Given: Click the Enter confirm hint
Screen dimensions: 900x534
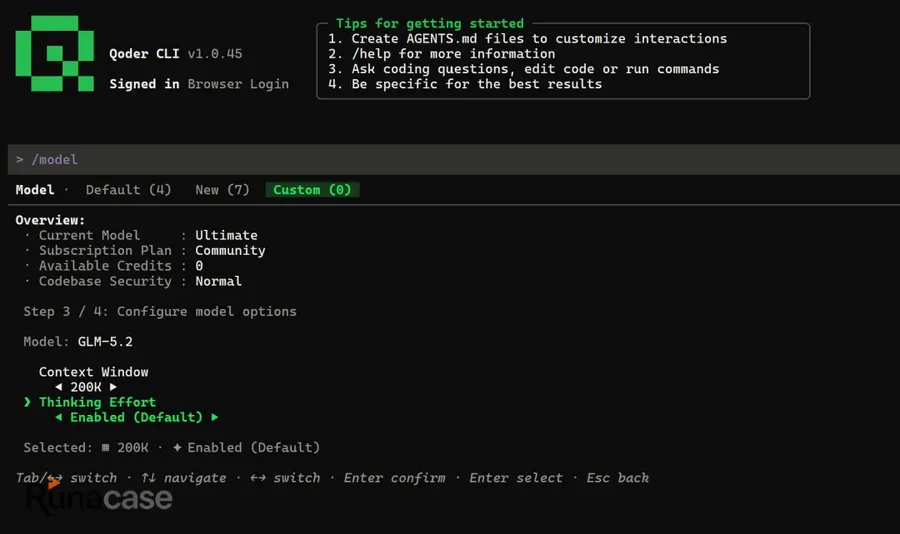Looking at the screenshot, I should coord(394,478).
